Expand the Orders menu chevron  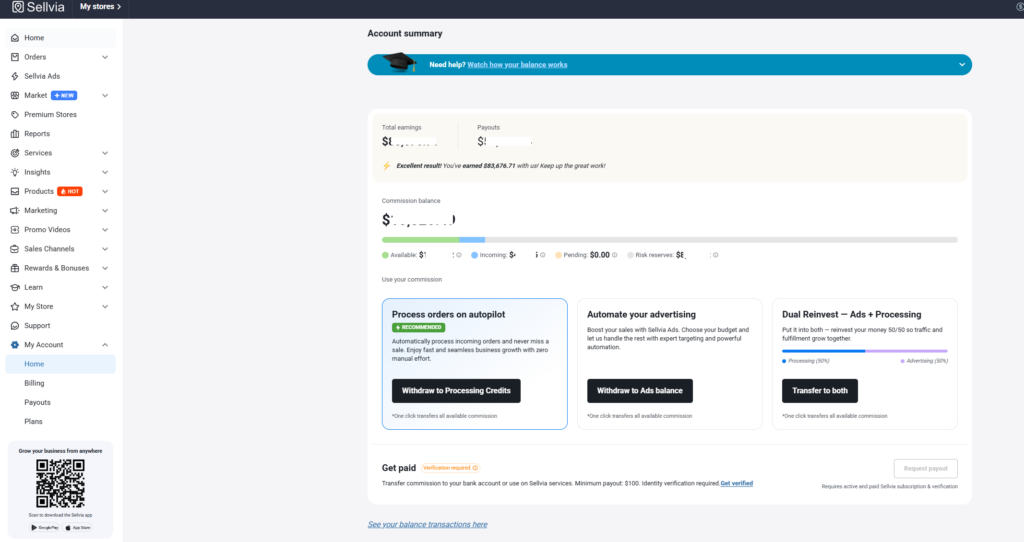pos(105,57)
